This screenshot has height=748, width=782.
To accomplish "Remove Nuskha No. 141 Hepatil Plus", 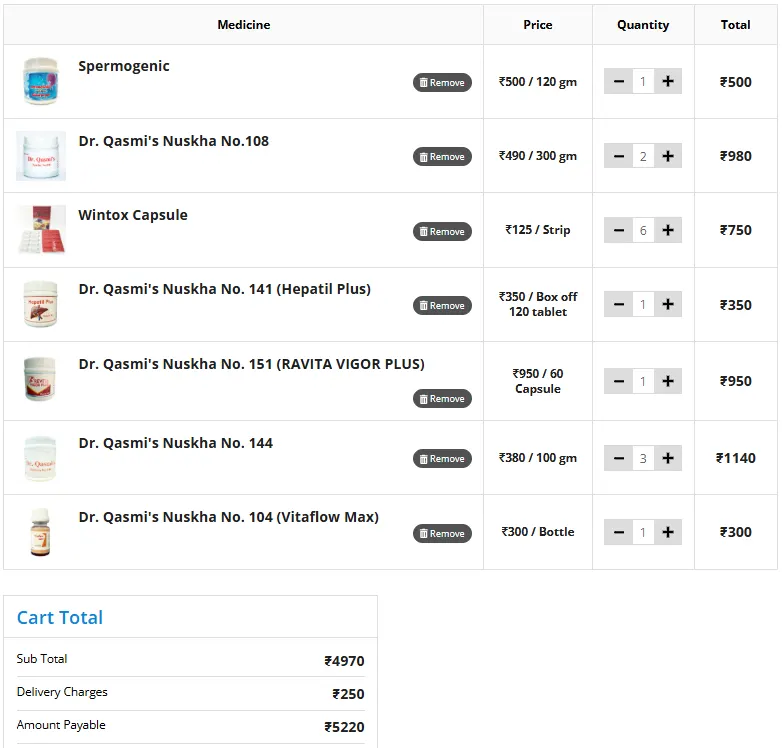I will pos(442,305).
